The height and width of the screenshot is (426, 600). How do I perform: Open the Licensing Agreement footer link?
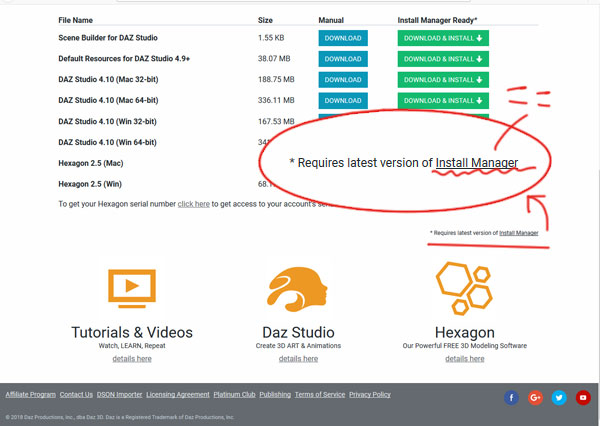pyautogui.click(x=178, y=395)
